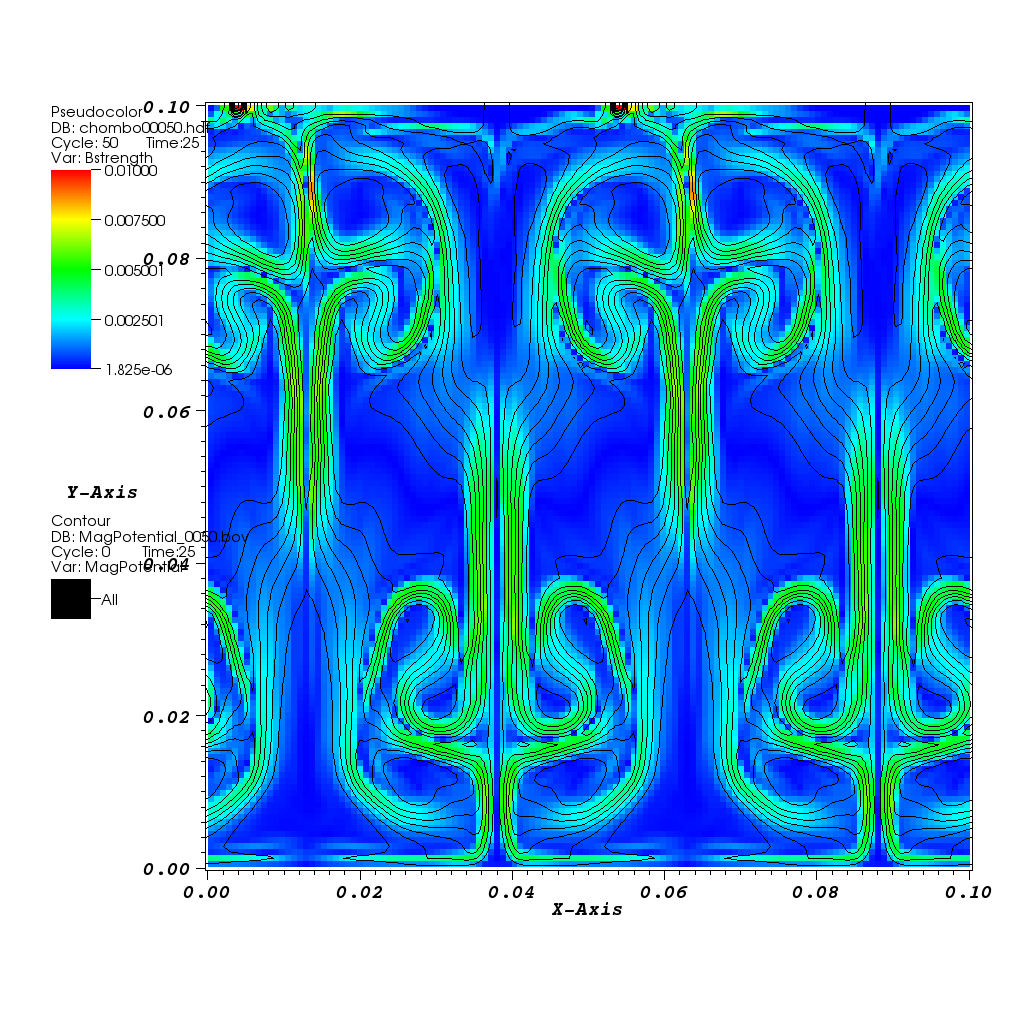Viewport: 1024px width, 1024px height.
Task: Click 'Cycle: 0' in the Contour legend
Action: pyautogui.click(x=81, y=552)
